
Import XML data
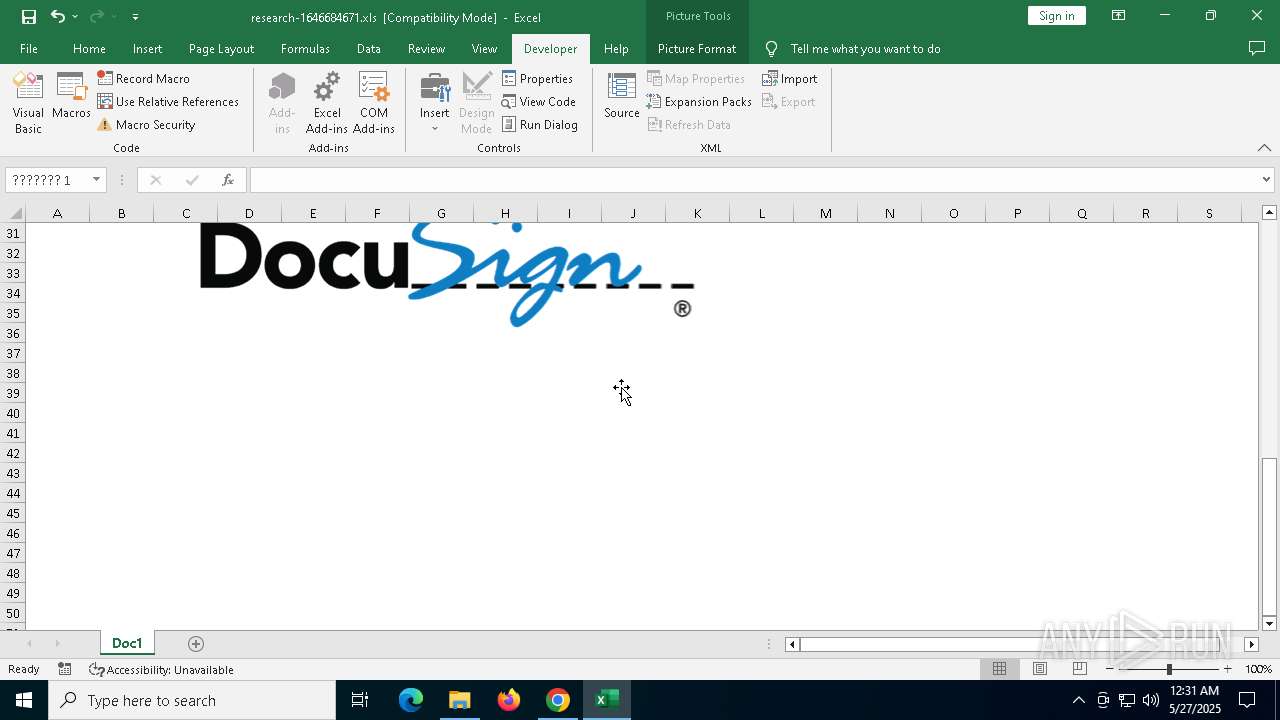pyautogui.click(x=790, y=78)
